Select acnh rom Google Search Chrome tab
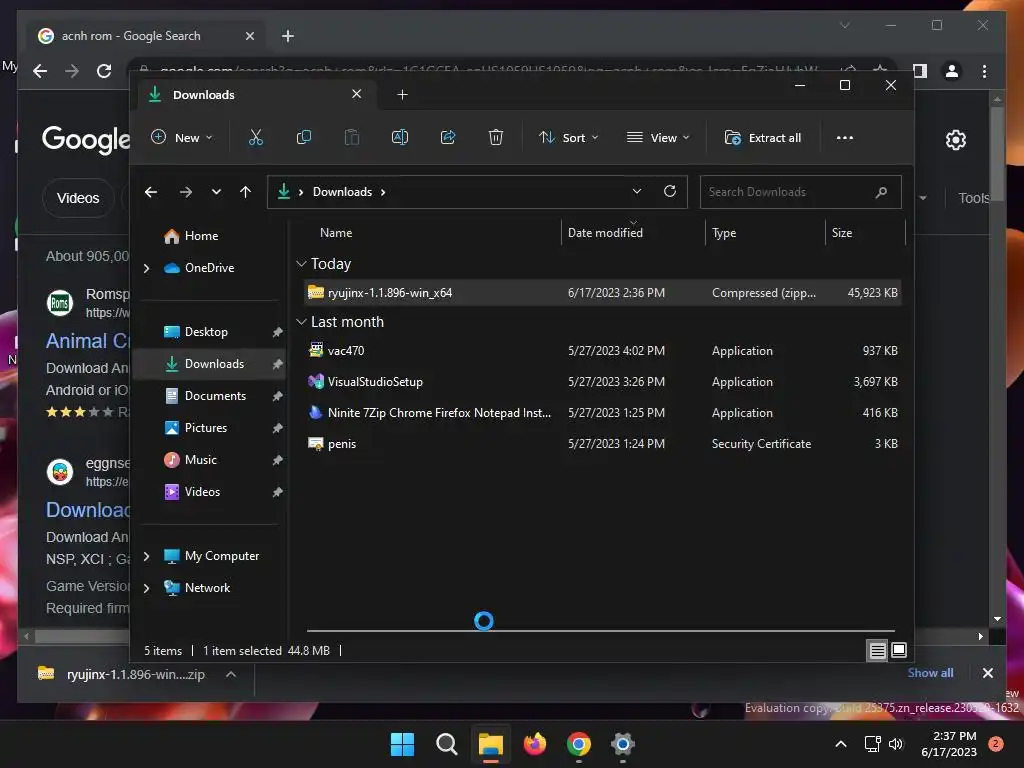The image size is (1024, 768). [x=147, y=36]
